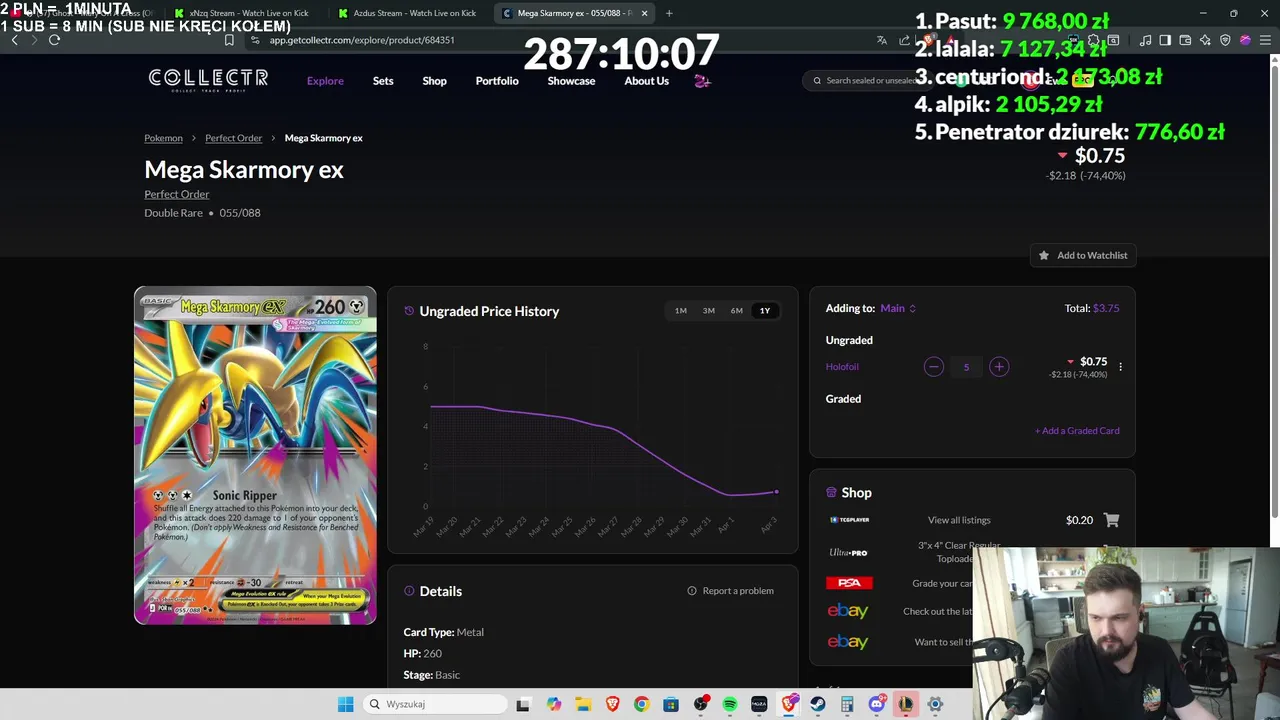Go to the Sets page
Viewport: 1280px width, 720px height.
coord(383,81)
